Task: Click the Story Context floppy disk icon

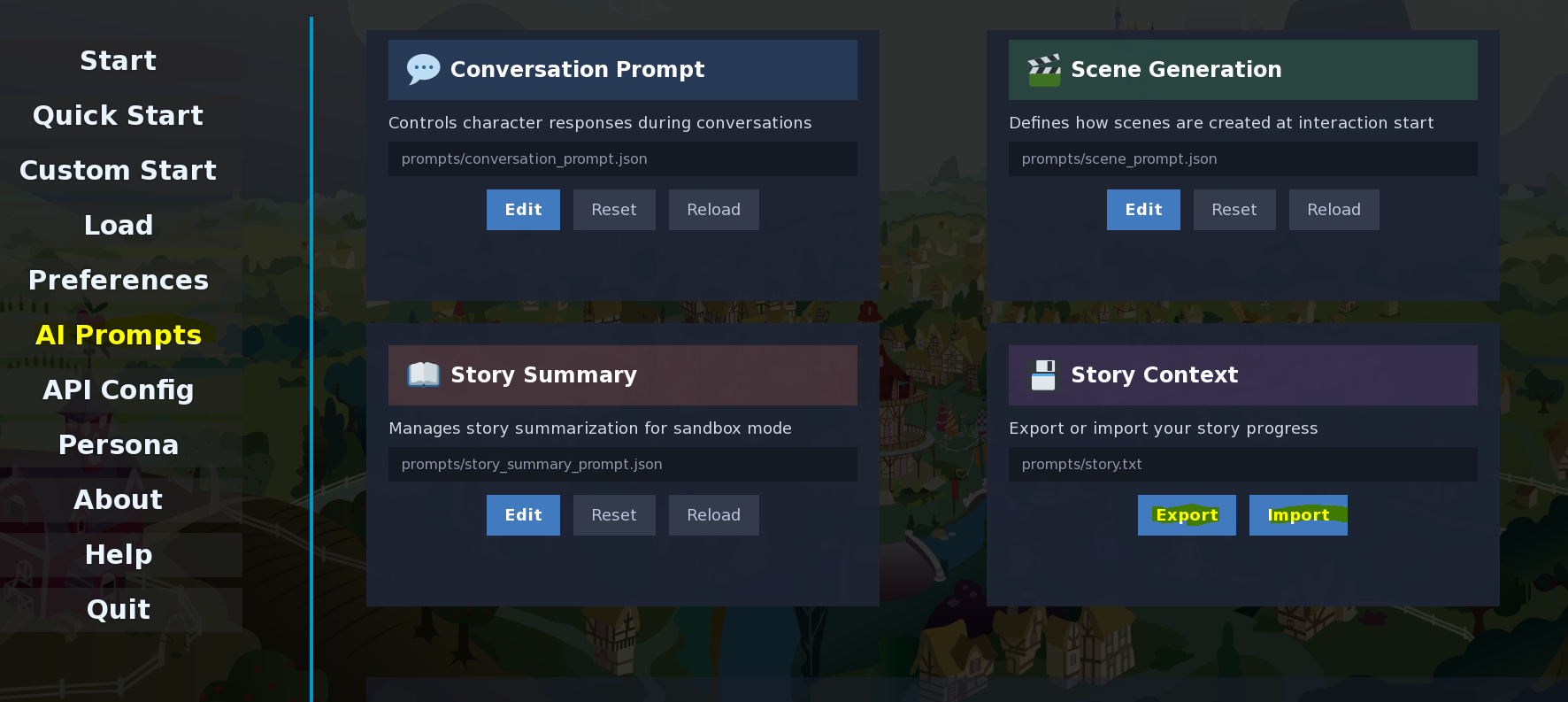Action: point(1044,374)
